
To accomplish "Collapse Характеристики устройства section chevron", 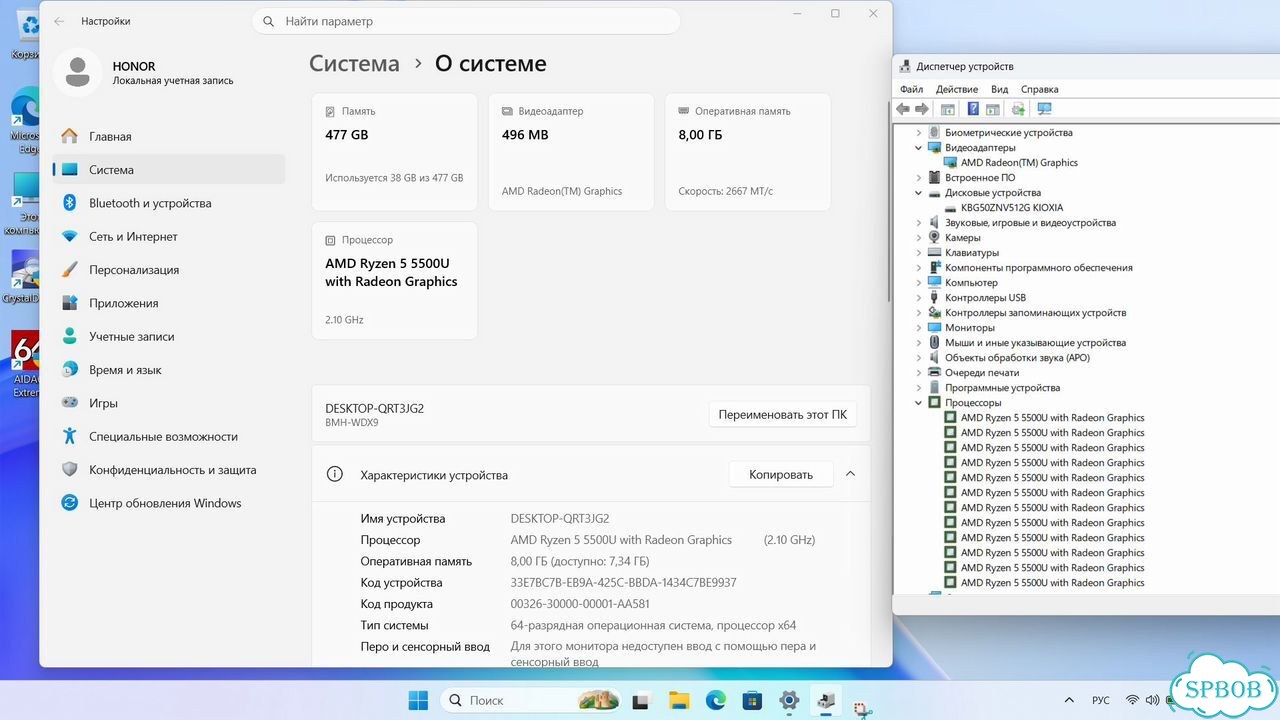I will pyautogui.click(x=850, y=474).
